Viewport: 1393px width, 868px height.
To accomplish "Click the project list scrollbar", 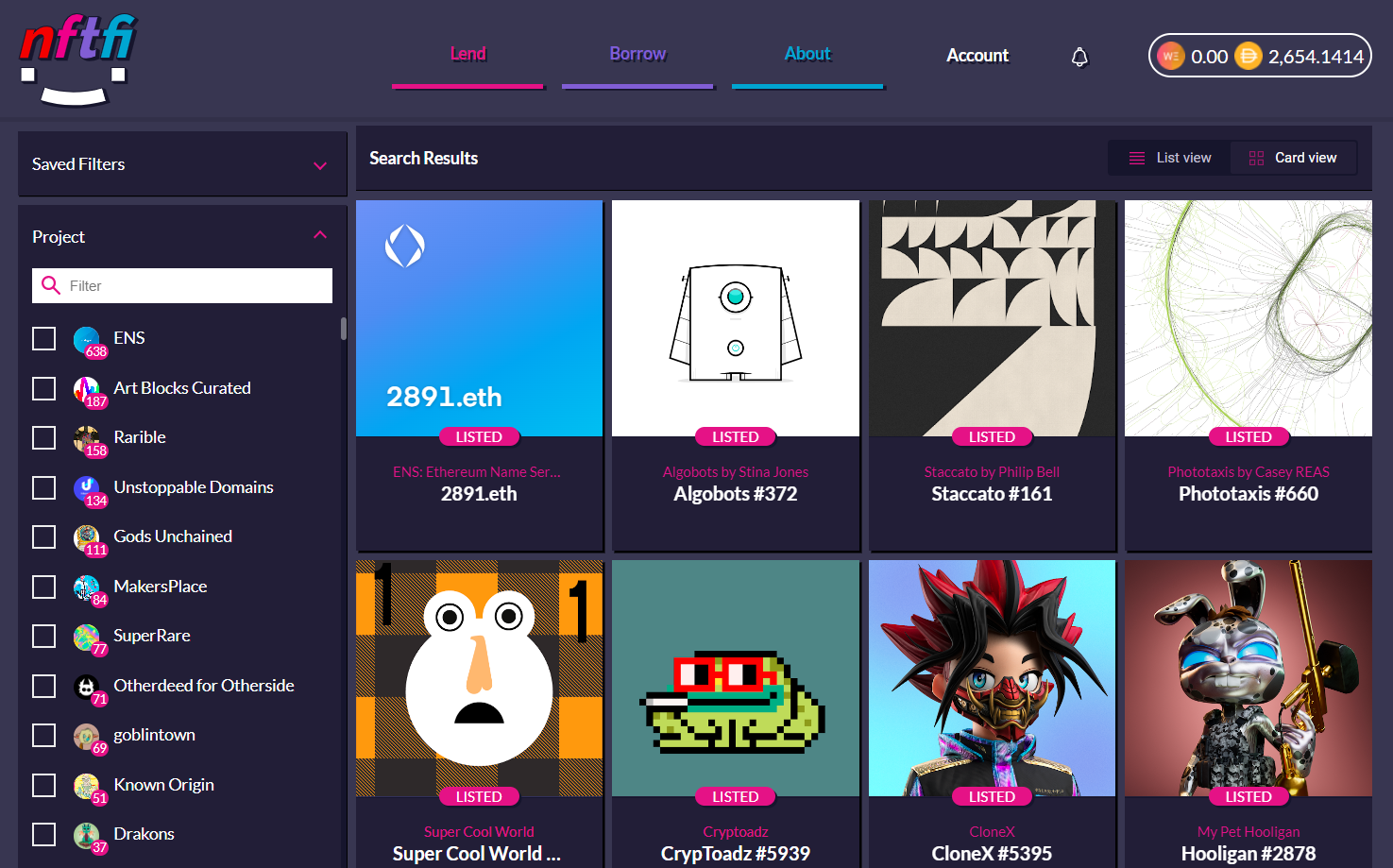I will 344,328.
